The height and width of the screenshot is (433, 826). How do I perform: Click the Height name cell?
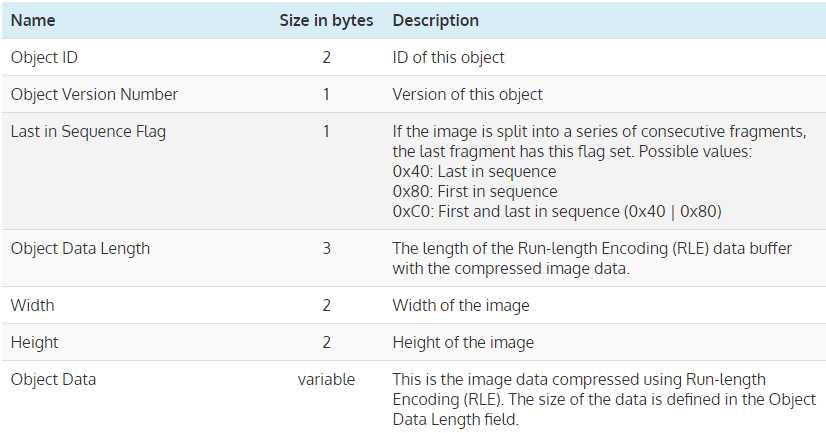[34, 342]
